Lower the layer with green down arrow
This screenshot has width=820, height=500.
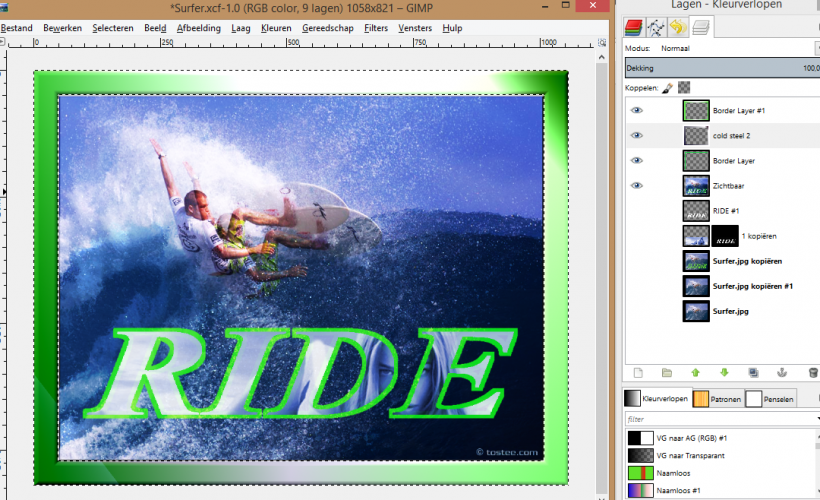click(724, 372)
